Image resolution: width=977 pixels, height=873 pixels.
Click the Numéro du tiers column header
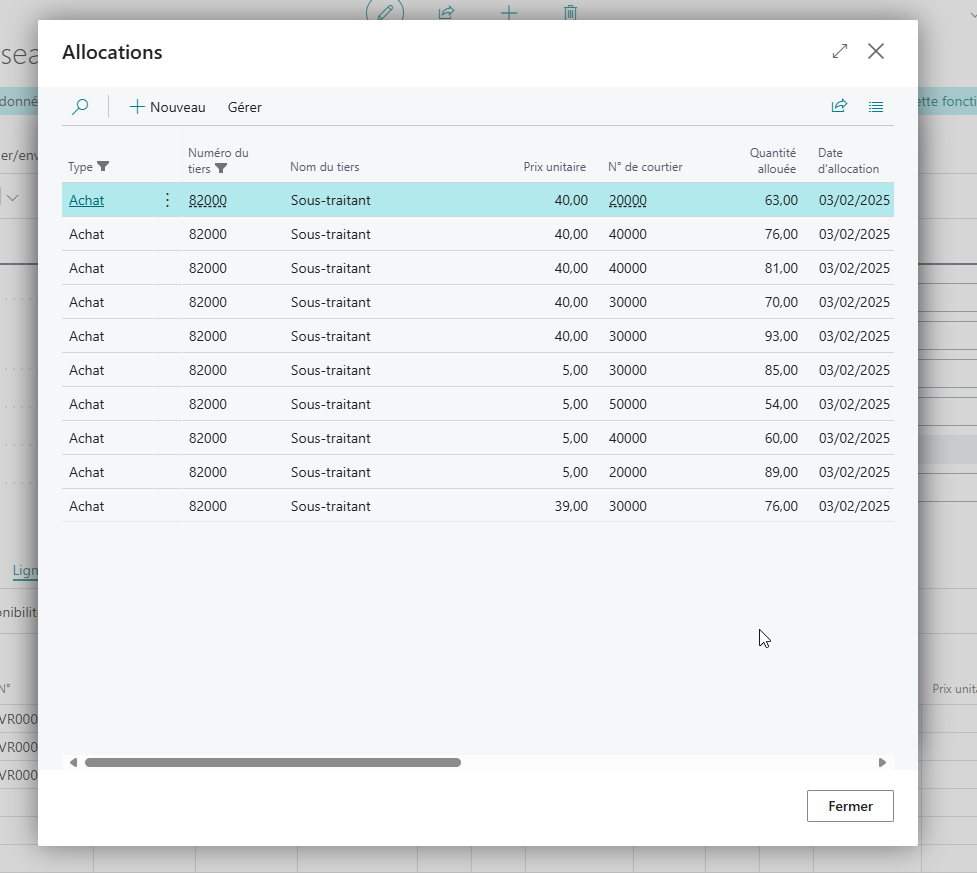click(218, 161)
